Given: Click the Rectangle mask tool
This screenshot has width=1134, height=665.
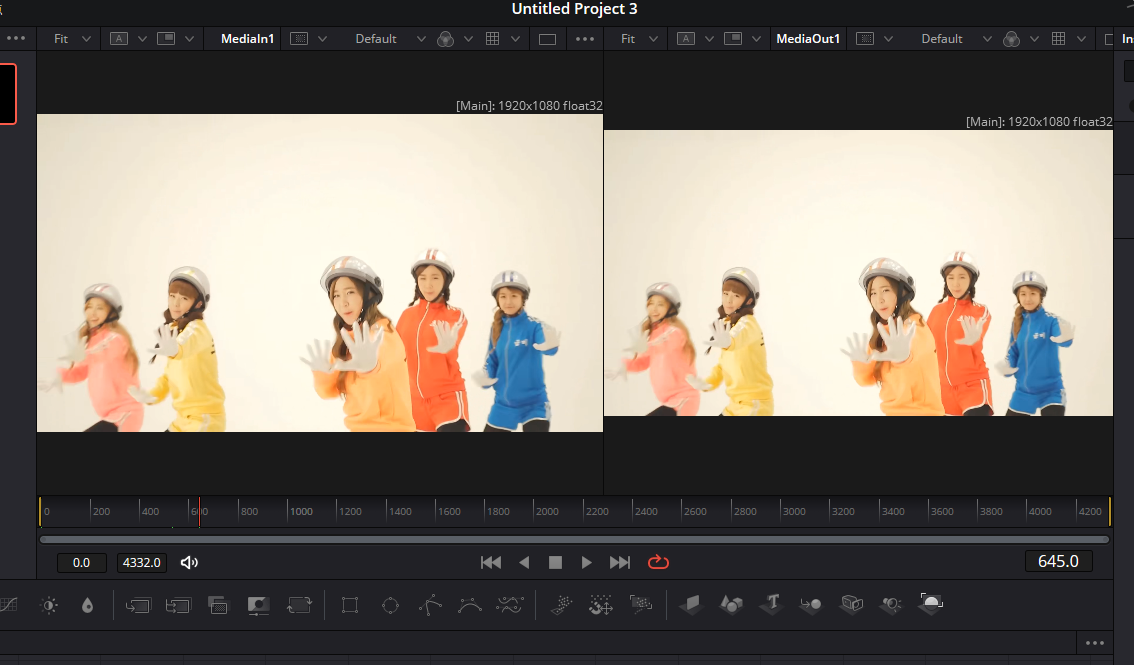Looking at the screenshot, I should click(350, 605).
